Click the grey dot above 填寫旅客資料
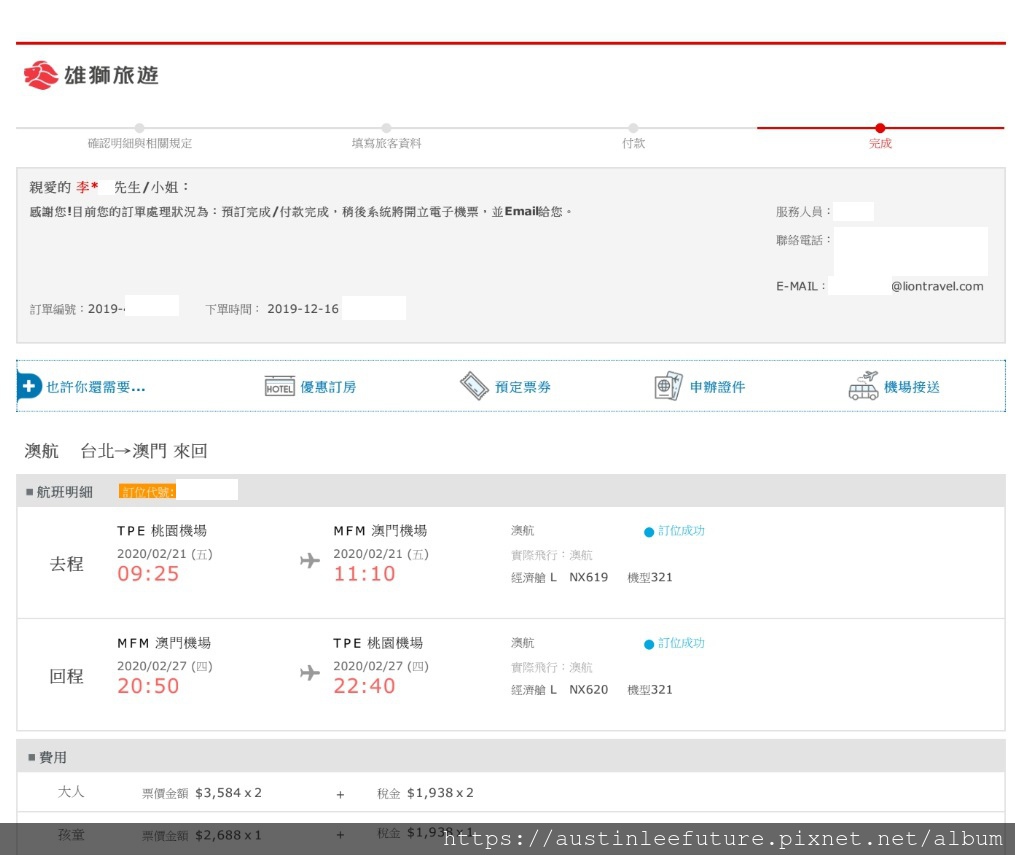Viewport: 1015px width, 855px height. (386, 128)
